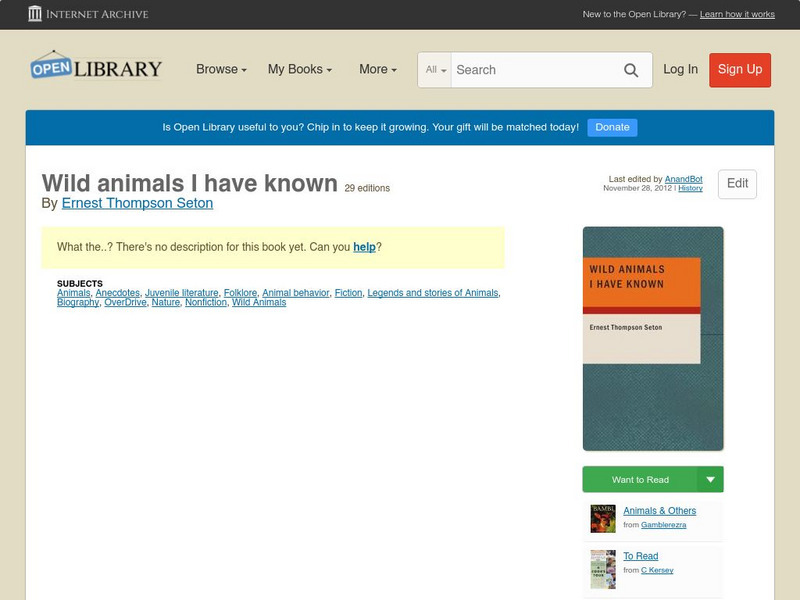This screenshot has width=800, height=600.
Task: Click the Open Library logo
Action: [95, 67]
